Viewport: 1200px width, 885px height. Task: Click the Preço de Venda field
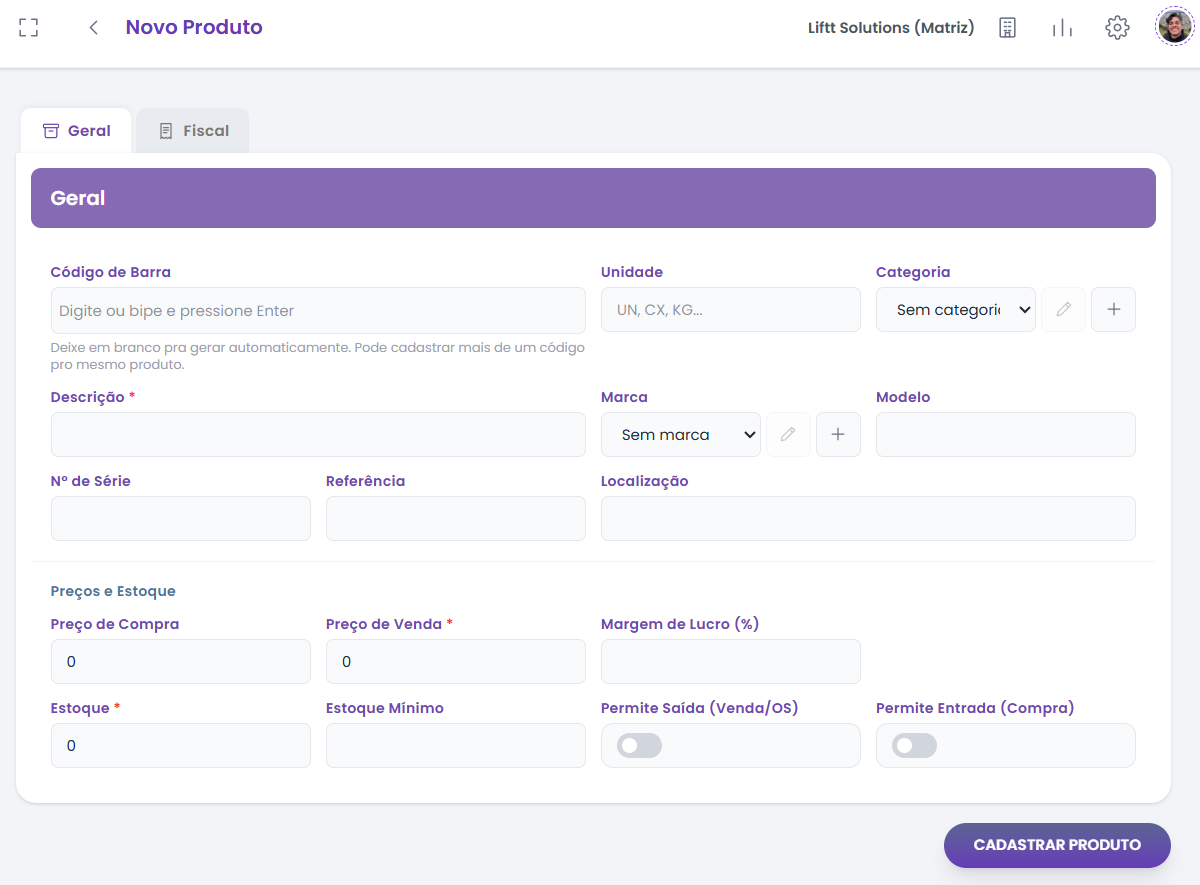tap(456, 661)
